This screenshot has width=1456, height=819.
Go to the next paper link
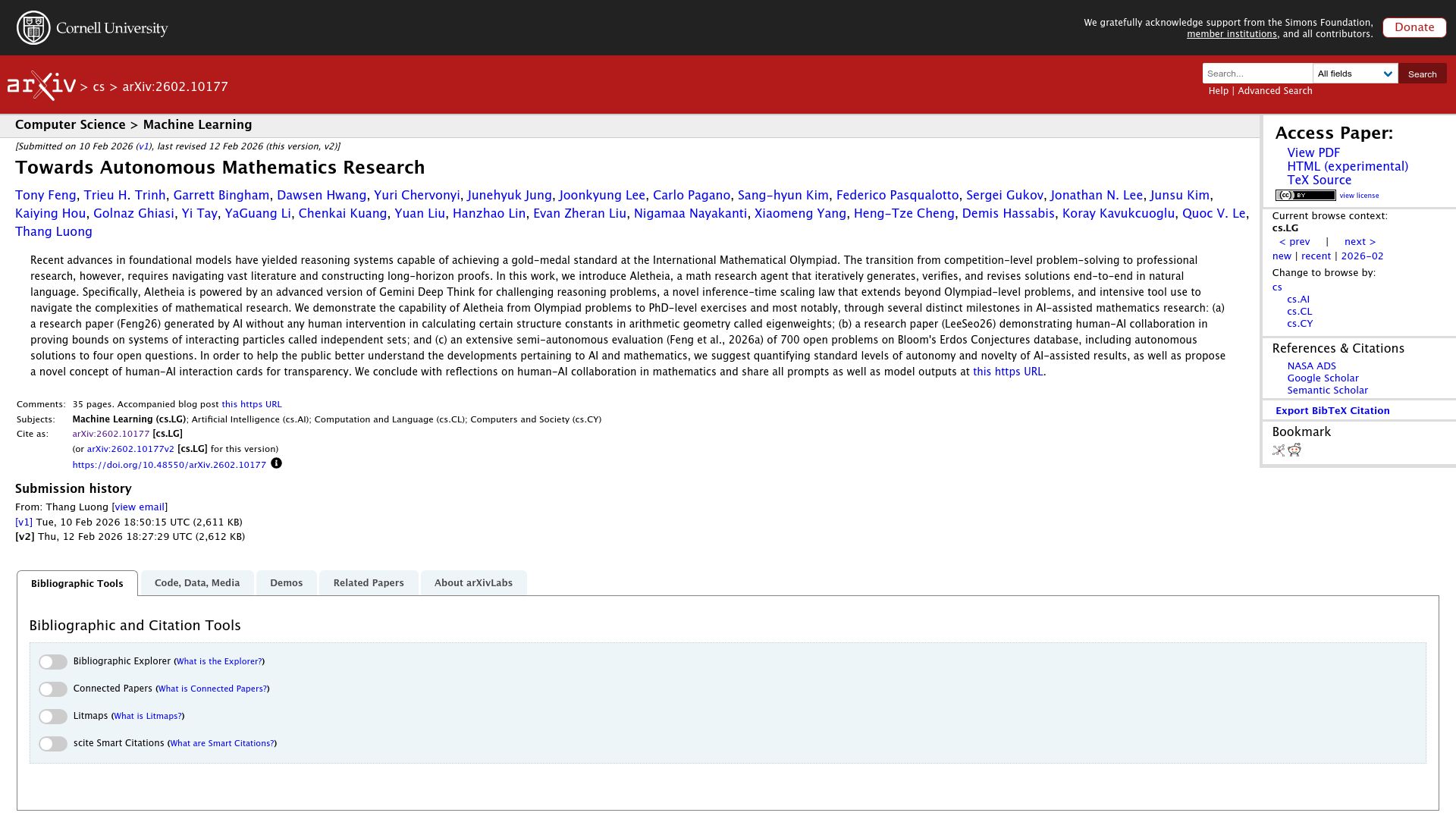[1360, 242]
